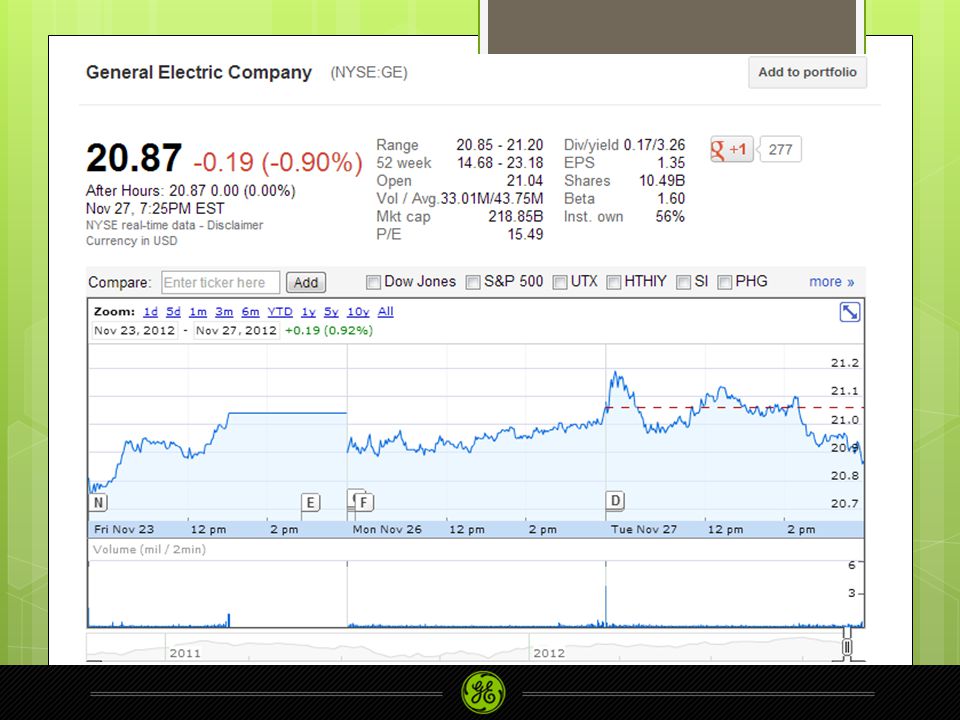960x720 pixels.
Task: Click the Disclaimer link
Action: tap(235, 225)
